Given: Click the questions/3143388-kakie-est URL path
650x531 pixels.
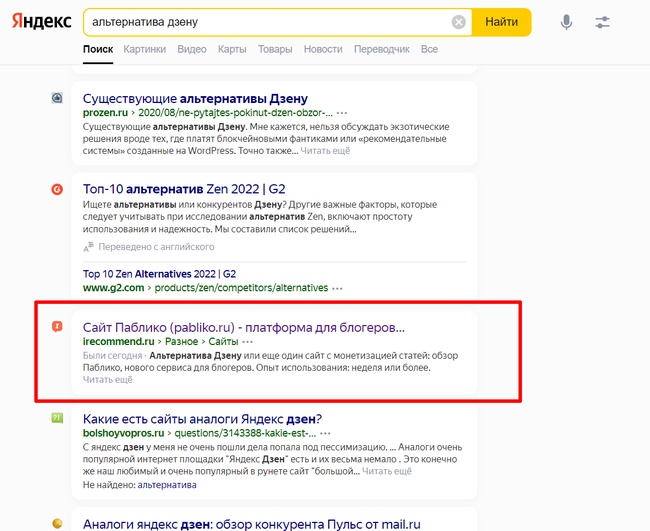Looking at the screenshot, I should pyautogui.click(x=245, y=433).
